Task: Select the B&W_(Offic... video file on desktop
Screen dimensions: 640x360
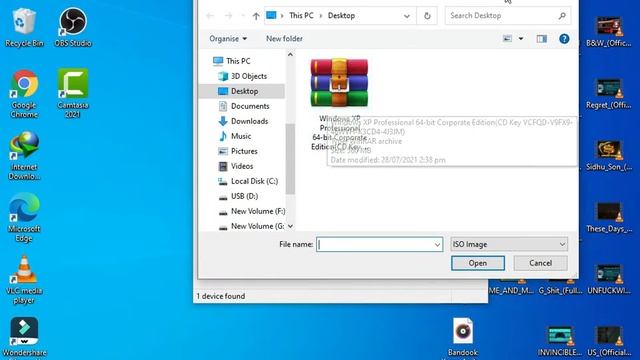Action: pos(609,32)
